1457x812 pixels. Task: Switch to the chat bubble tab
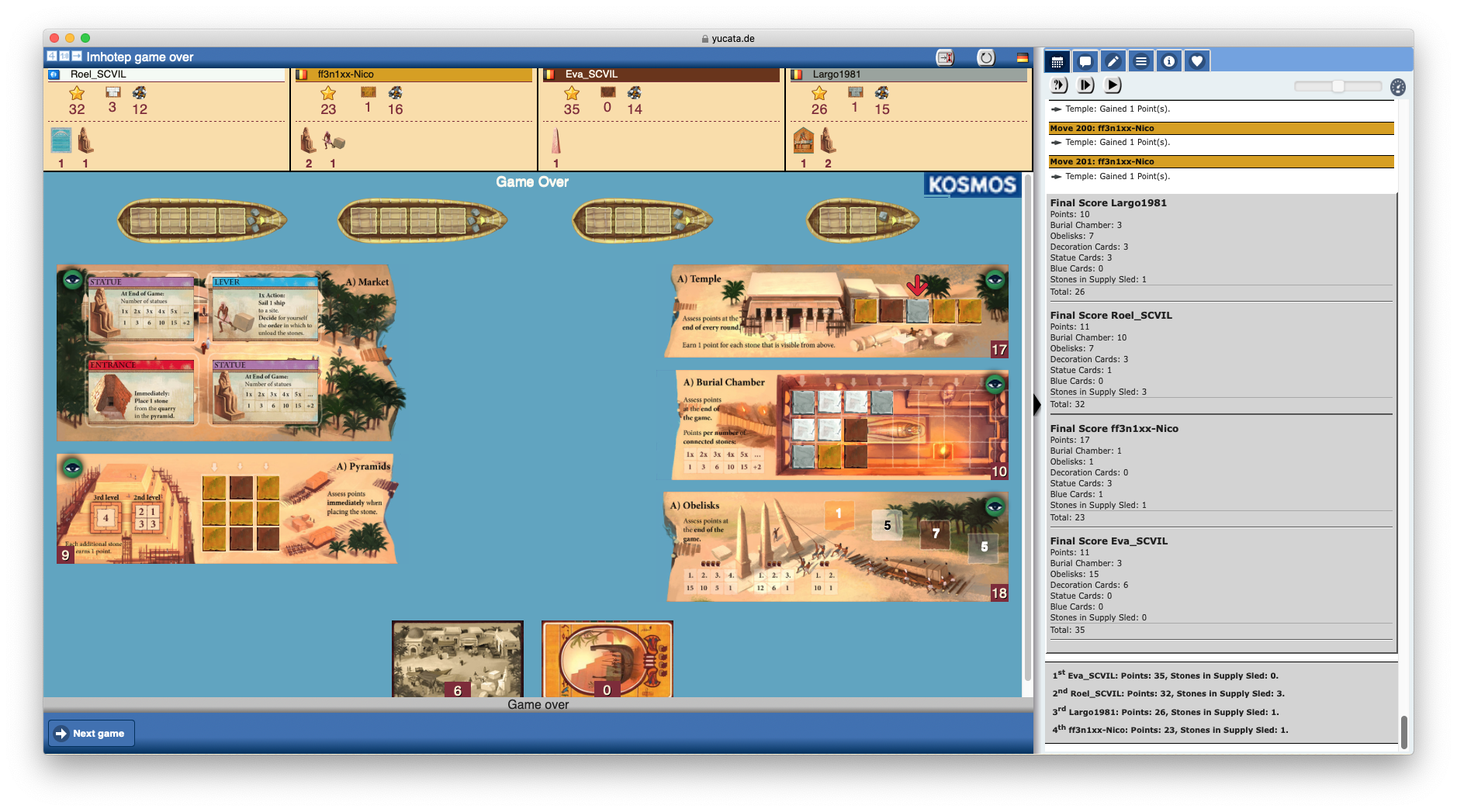click(1085, 61)
